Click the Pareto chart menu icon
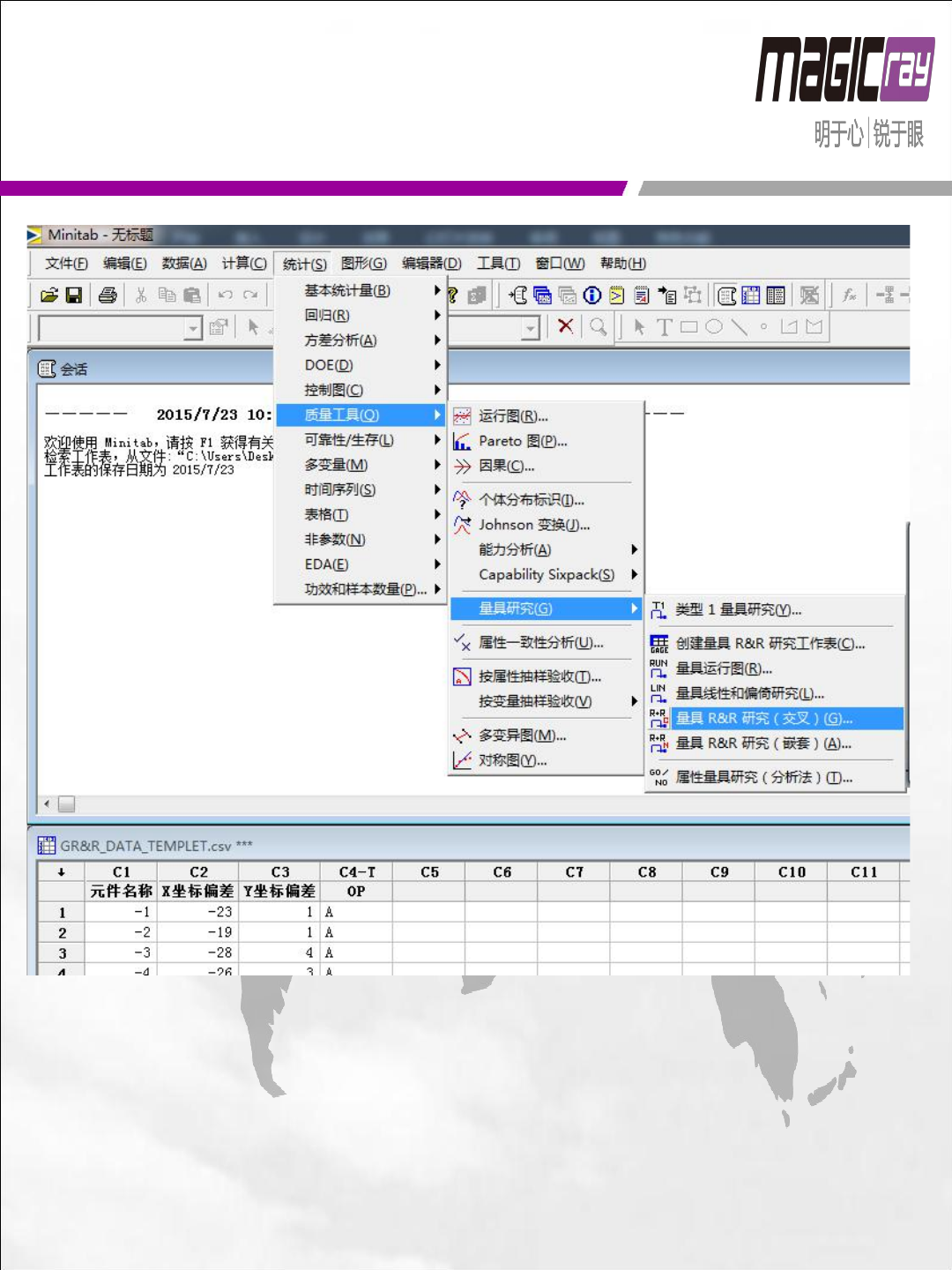 click(462, 441)
